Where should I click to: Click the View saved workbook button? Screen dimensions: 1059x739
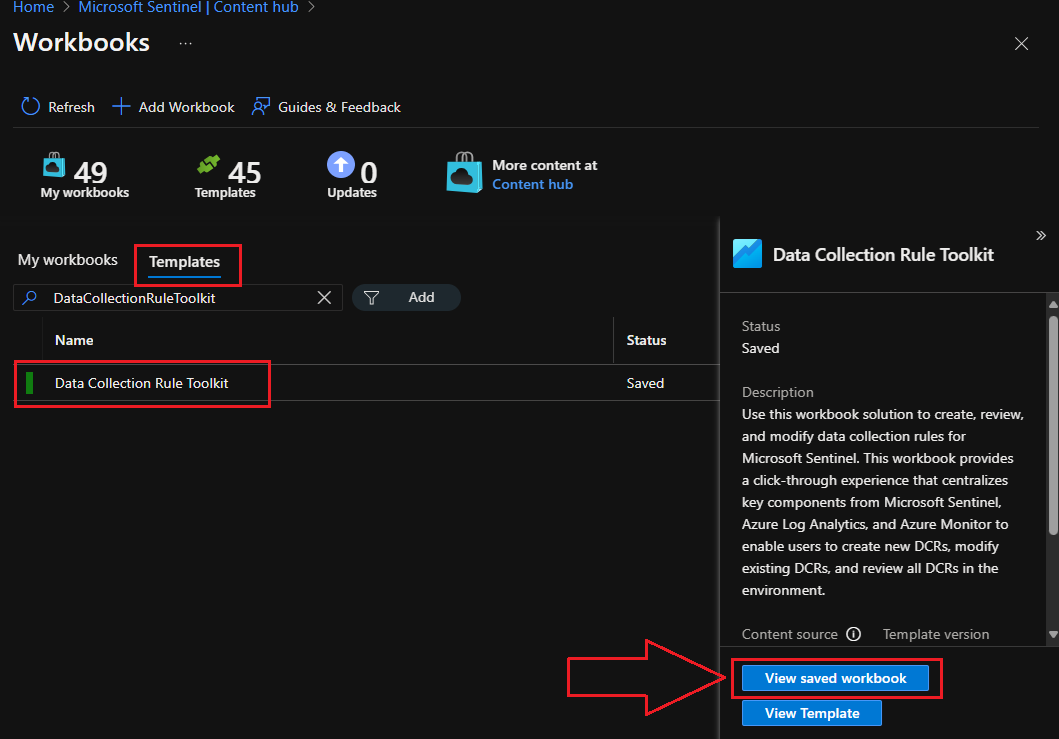coord(835,678)
